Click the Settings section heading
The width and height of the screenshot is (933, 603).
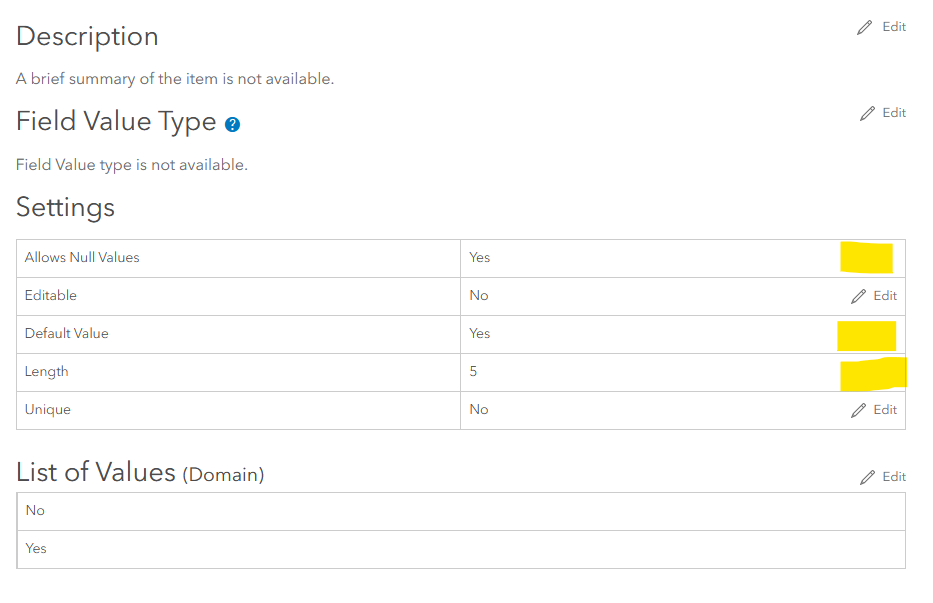(x=64, y=207)
